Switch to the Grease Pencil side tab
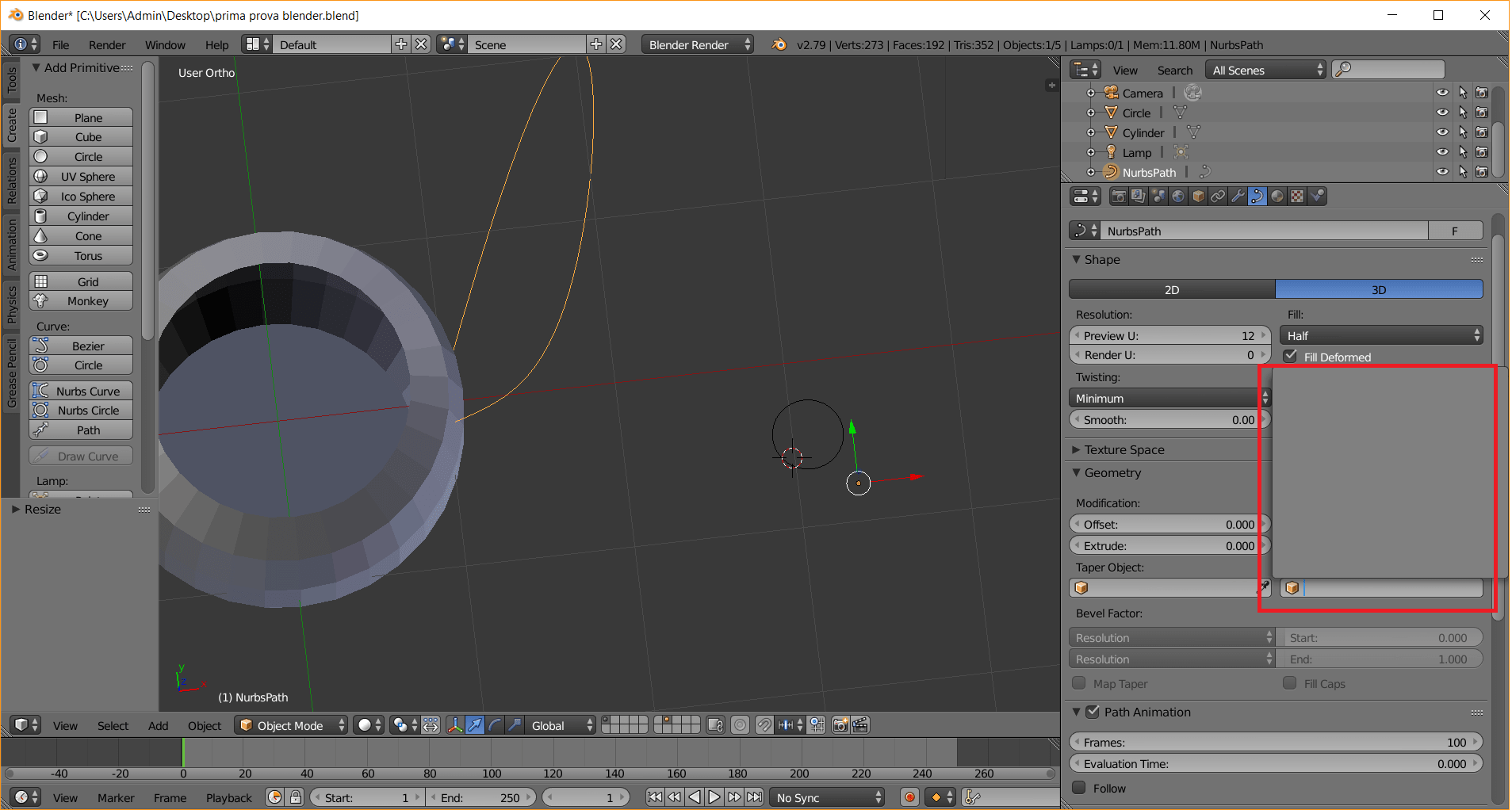Image resolution: width=1512 pixels, height=810 pixels. (x=11, y=373)
